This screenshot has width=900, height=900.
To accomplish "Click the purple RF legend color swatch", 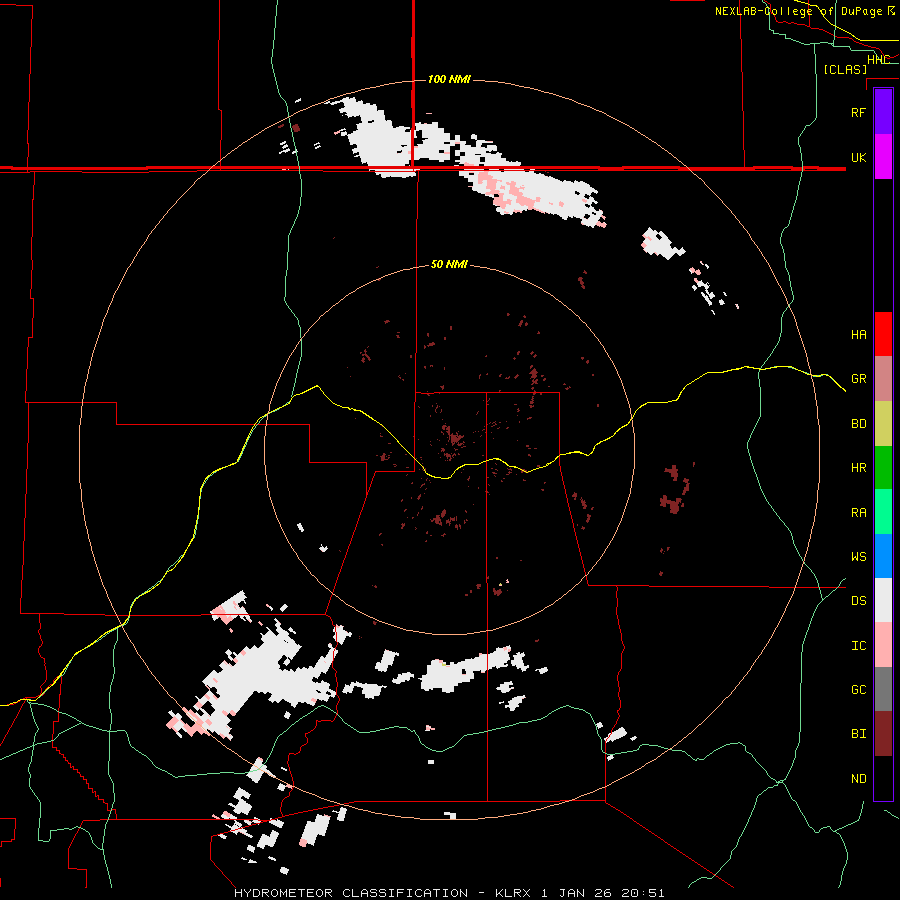I will [x=883, y=112].
